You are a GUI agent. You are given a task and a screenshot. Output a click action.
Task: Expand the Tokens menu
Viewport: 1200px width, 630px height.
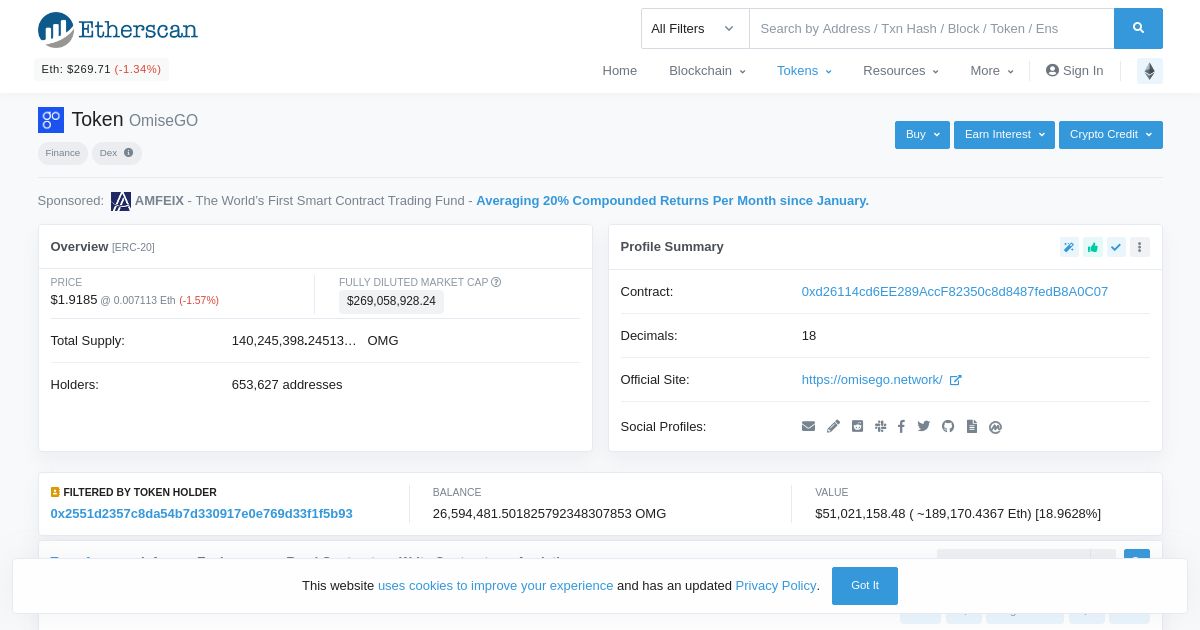[804, 71]
